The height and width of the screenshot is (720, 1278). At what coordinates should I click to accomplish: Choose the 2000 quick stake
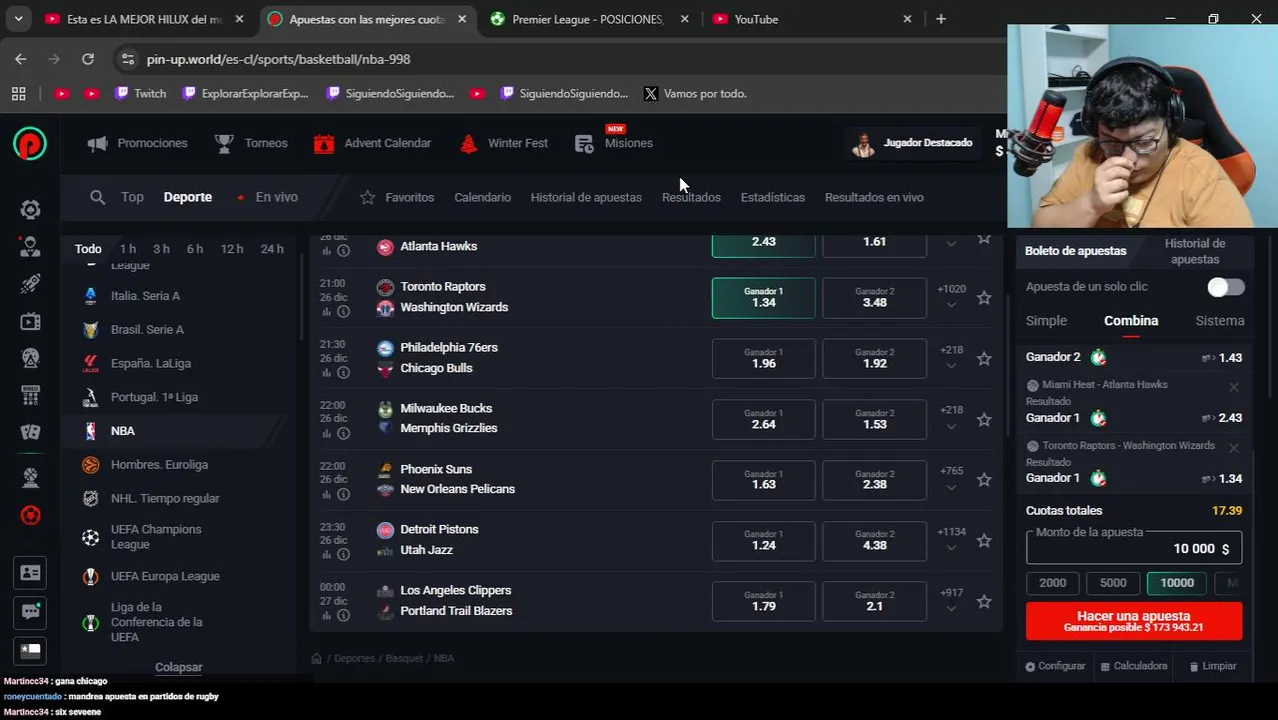[1053, 583]
